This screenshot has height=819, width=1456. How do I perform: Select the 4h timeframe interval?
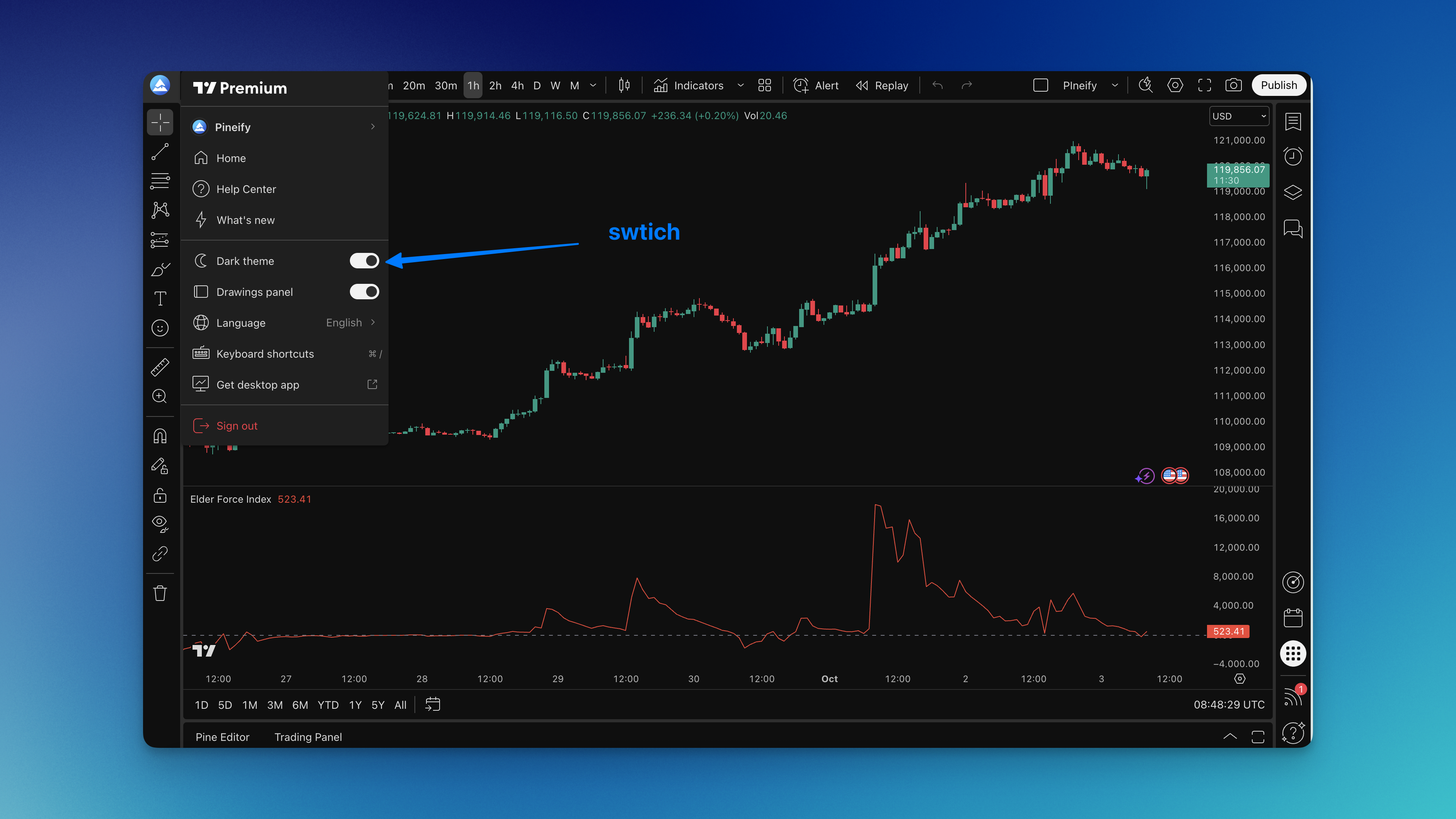pos(517,85)
